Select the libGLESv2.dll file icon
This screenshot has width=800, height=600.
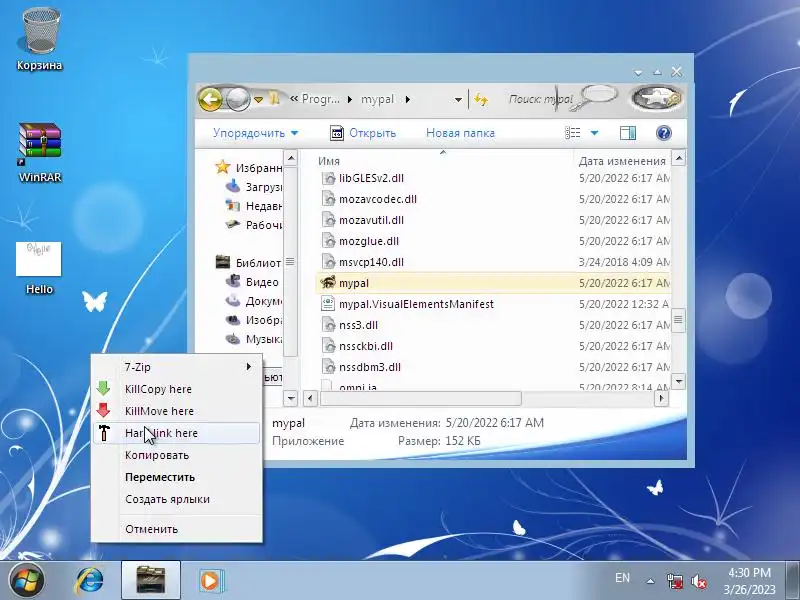point(328,178)
